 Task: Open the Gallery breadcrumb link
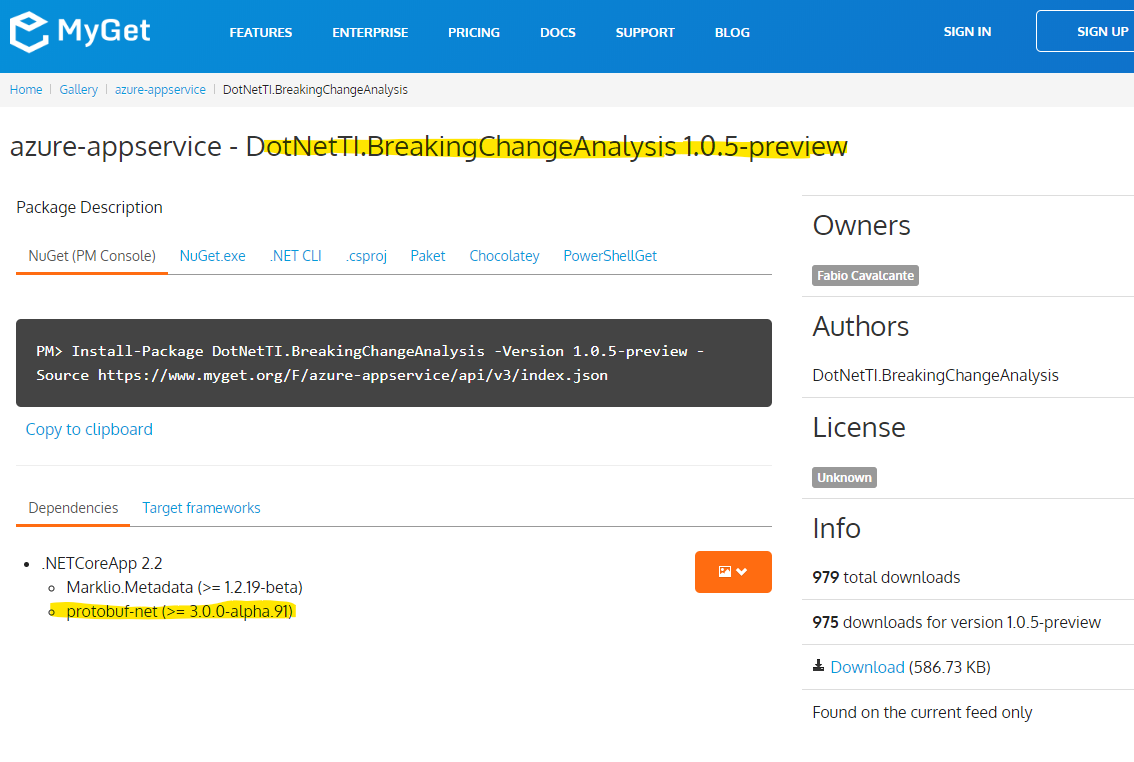click(78, 90)
